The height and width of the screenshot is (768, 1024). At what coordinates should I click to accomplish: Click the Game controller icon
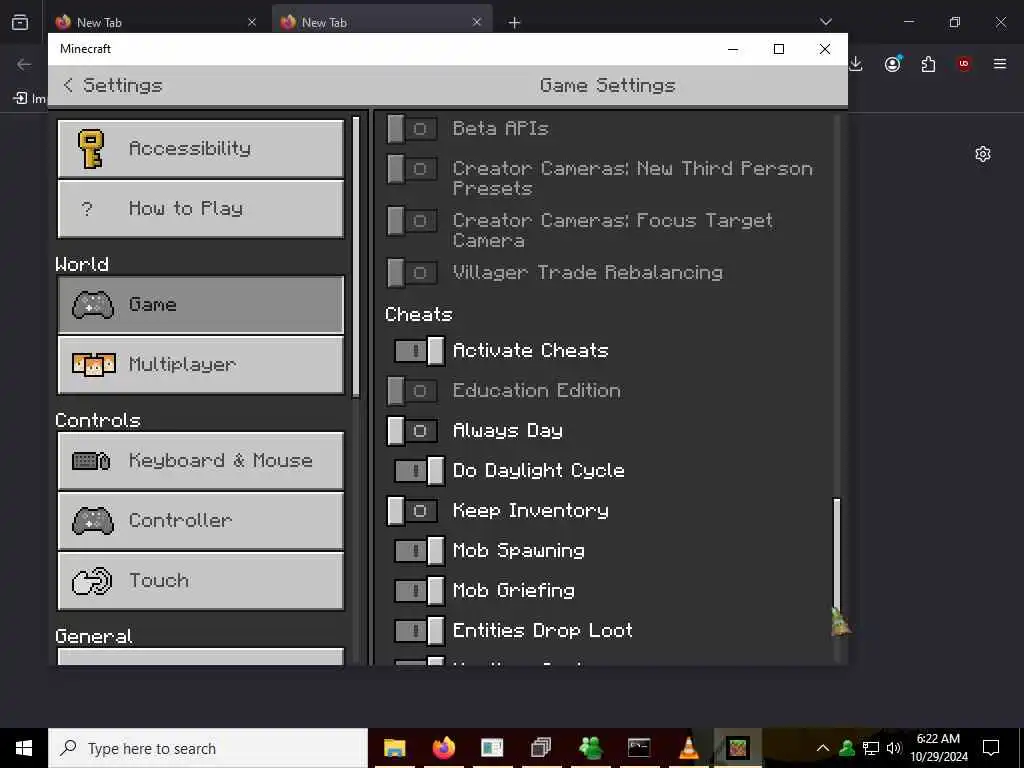pyautogui.click(x=92, y=305)
